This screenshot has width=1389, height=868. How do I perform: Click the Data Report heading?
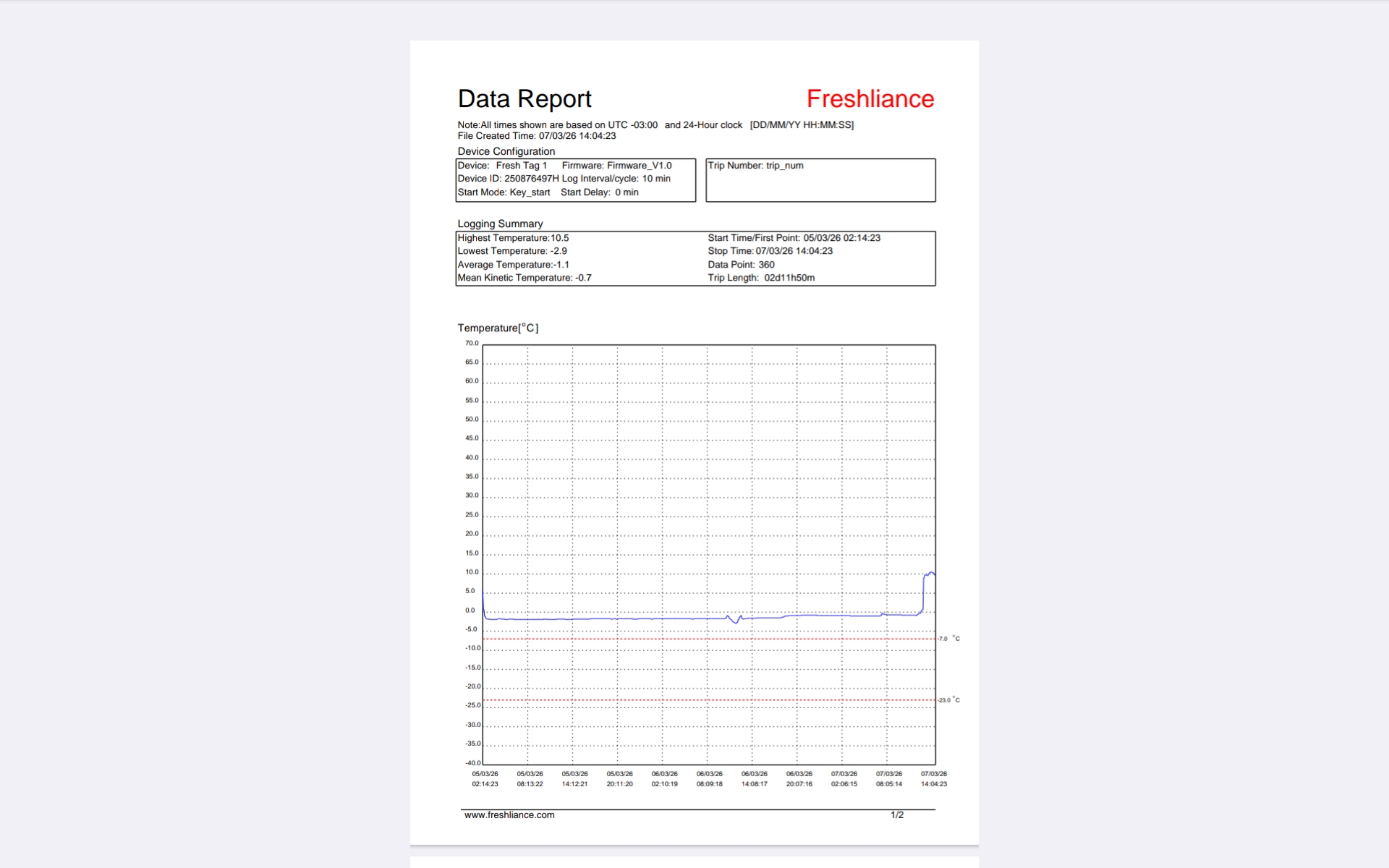pyautogui.click(x=524, y=99)
